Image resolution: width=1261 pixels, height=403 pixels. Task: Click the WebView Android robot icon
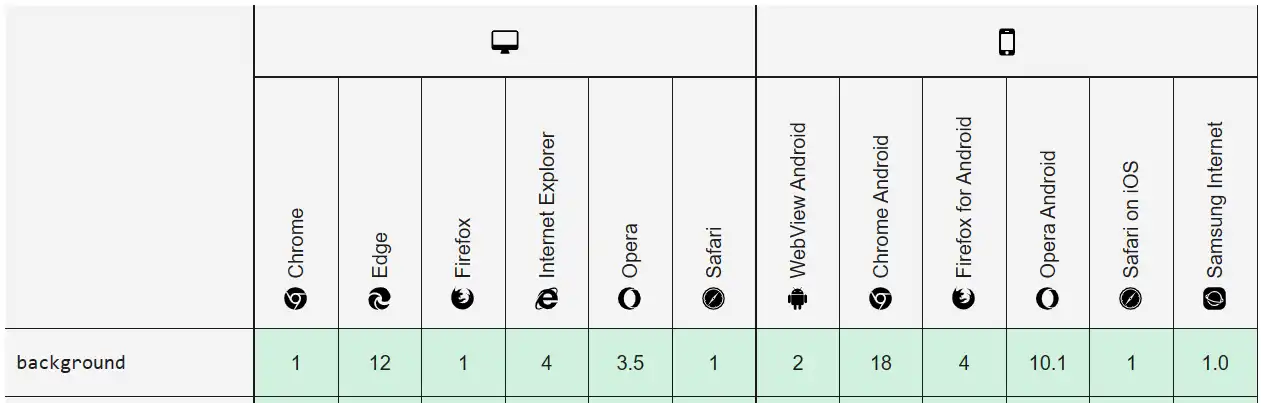pos(797,298)
